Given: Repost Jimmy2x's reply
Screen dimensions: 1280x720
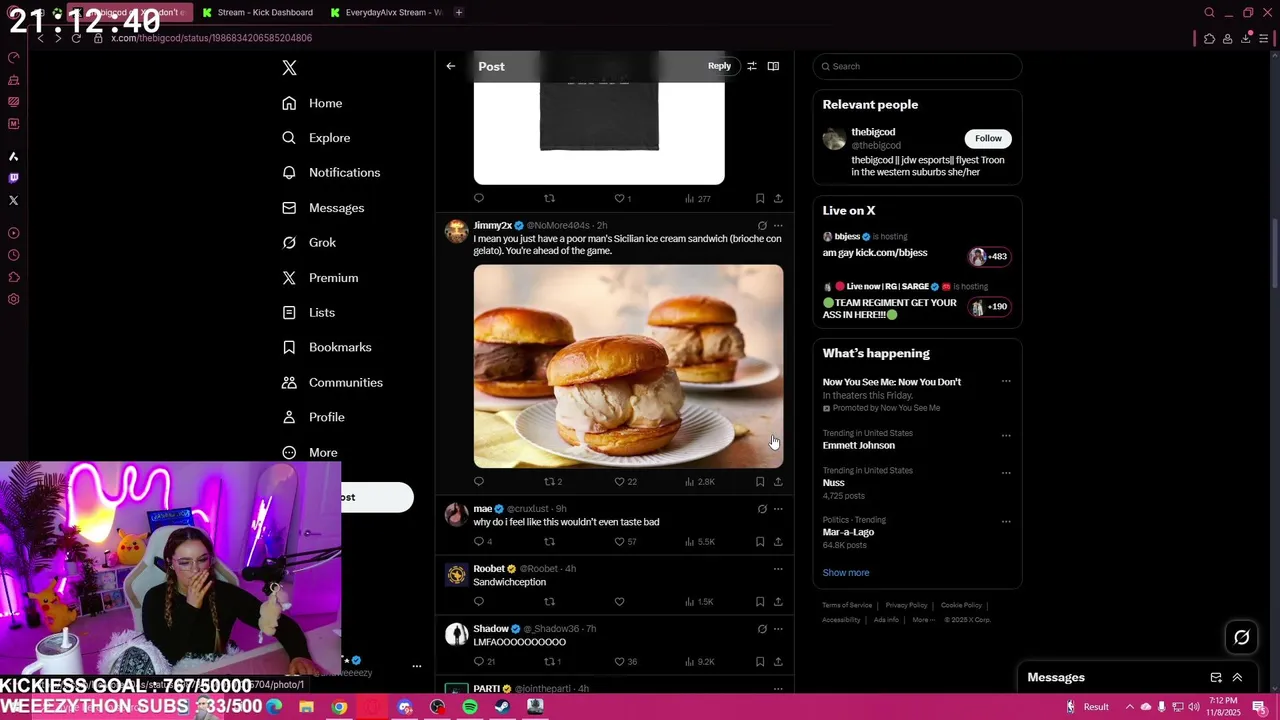Looking at the screenshot, I should tap(549, 482).
